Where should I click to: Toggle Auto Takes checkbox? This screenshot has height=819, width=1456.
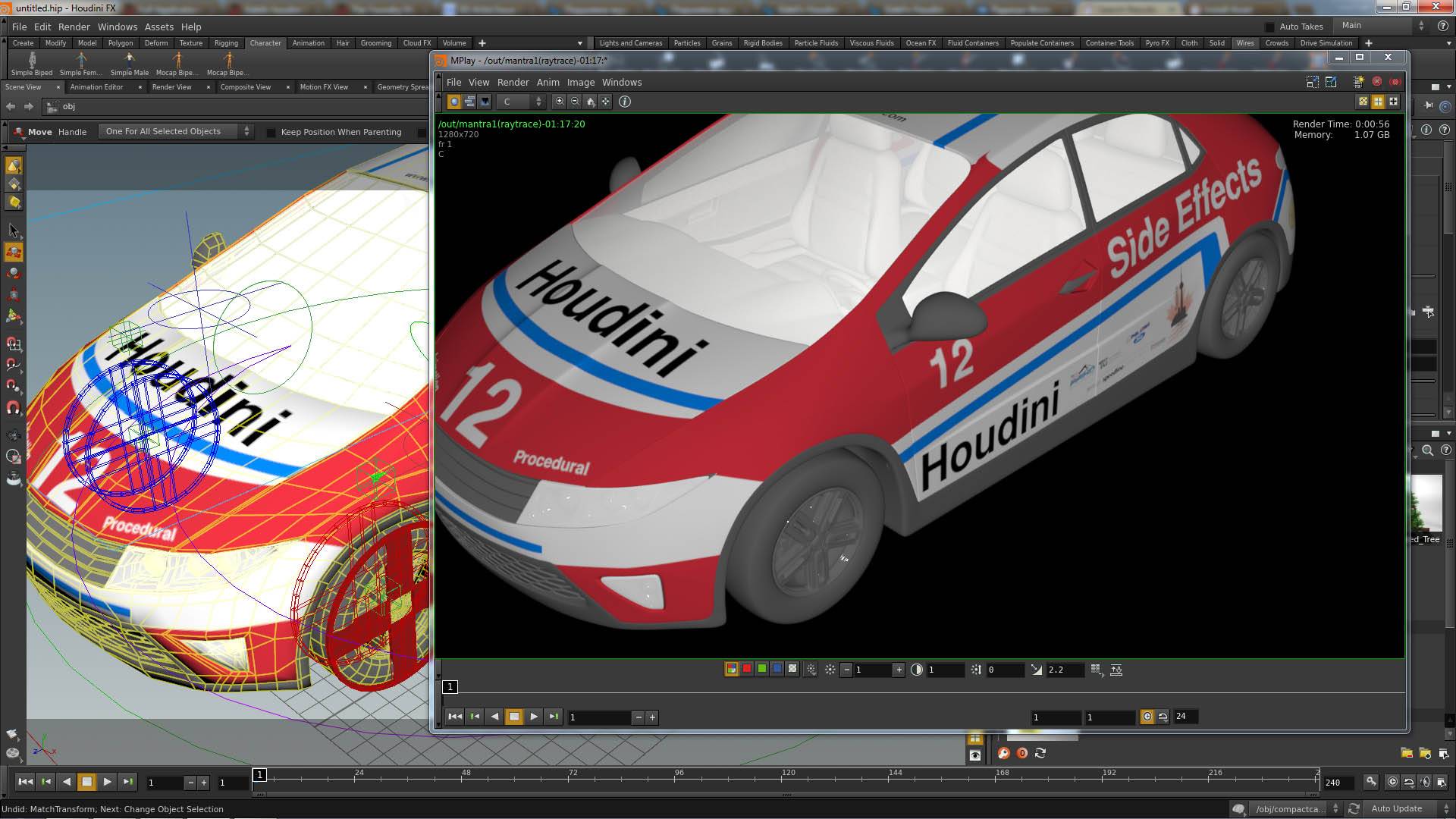(x=1269, y=27)
